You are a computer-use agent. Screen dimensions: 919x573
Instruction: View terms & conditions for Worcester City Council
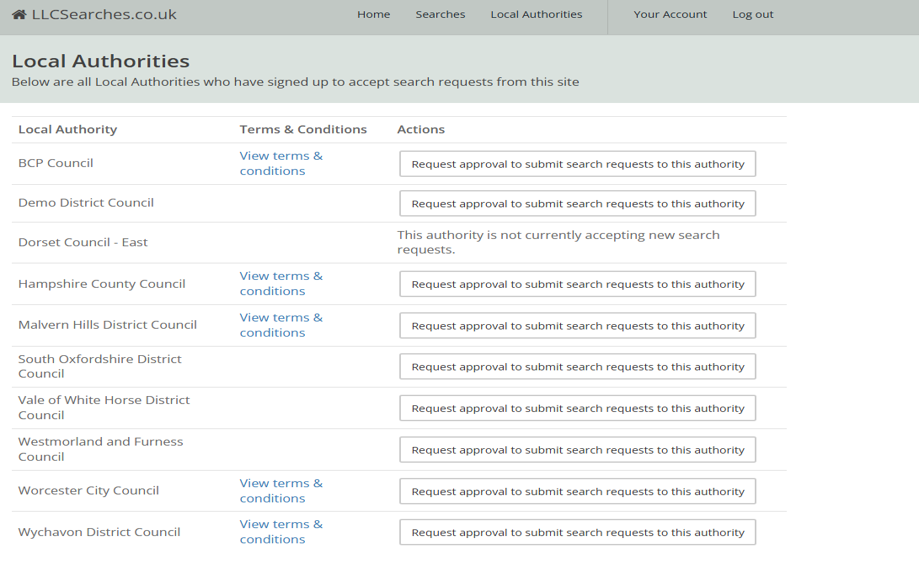tap(281, 491)
